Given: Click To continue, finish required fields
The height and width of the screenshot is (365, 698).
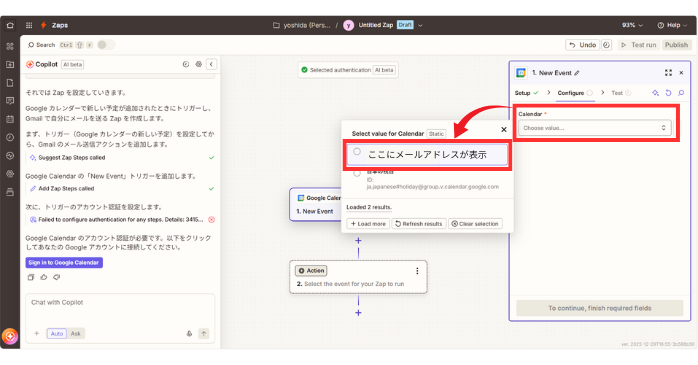Looking at the screenshot, I should (600, 308).
